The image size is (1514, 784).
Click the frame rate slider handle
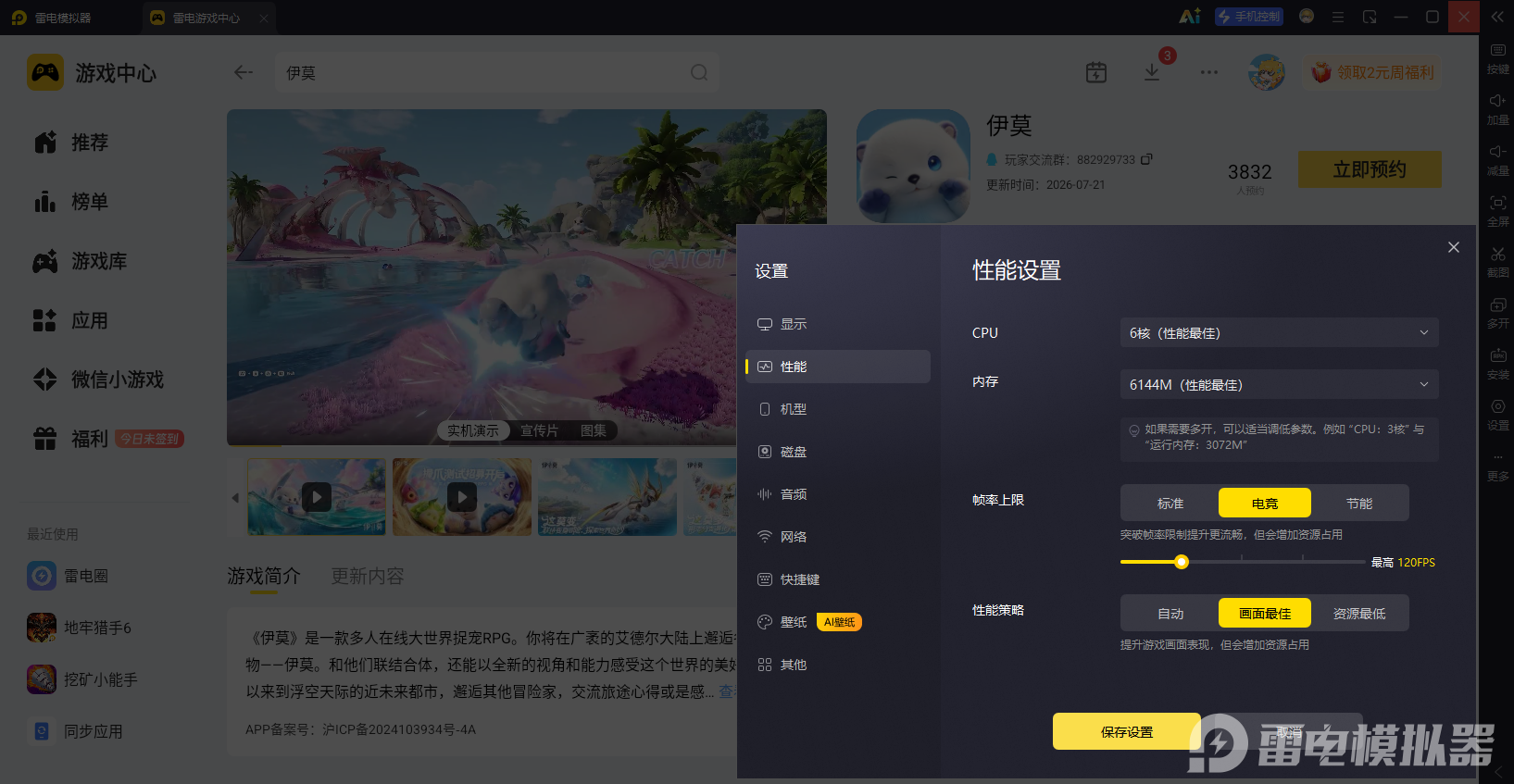1182,562
